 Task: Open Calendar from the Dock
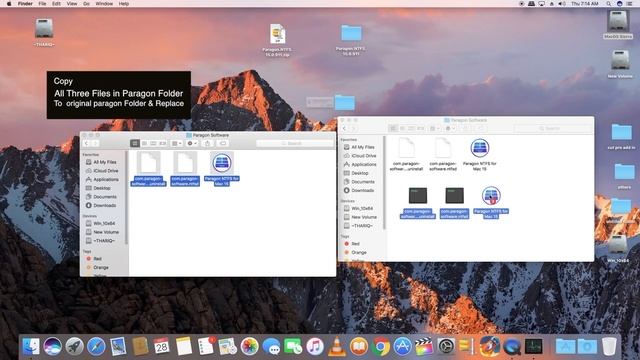162,347
